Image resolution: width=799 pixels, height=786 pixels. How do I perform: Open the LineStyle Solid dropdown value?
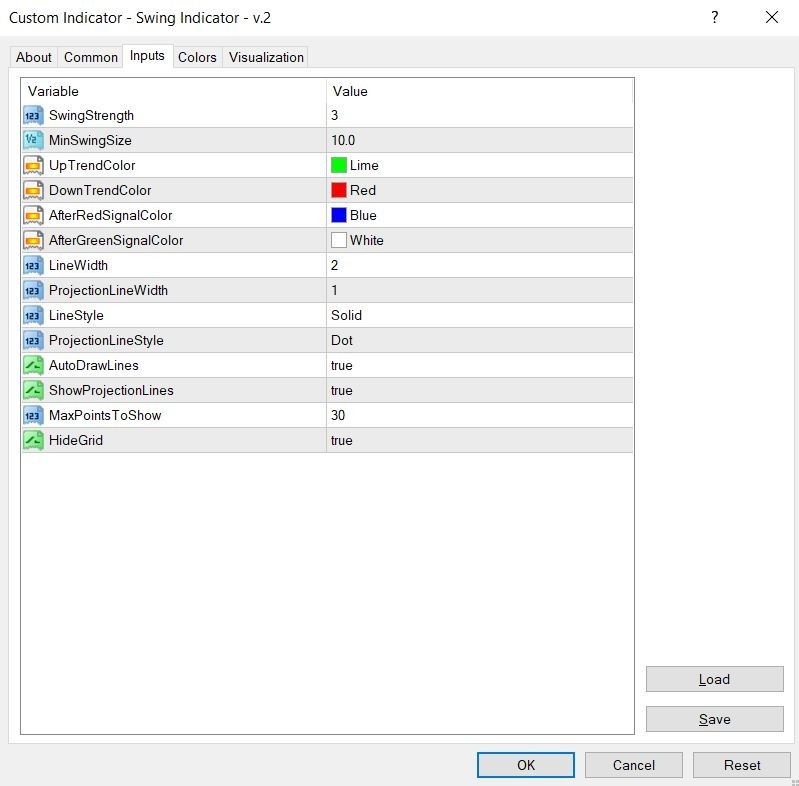(x=347, y=315)
